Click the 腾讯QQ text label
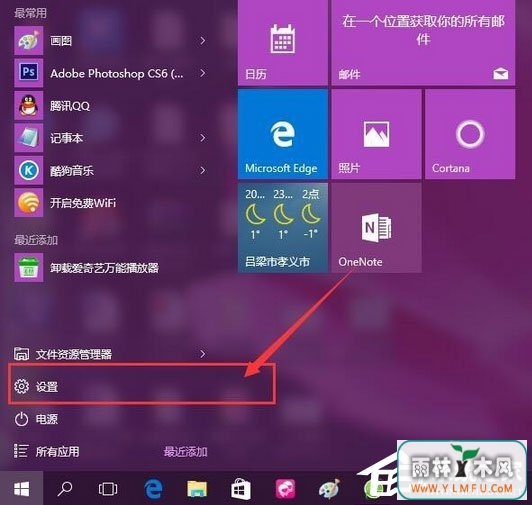Viewport: 532px width, 505px height. tap(70, 106)
